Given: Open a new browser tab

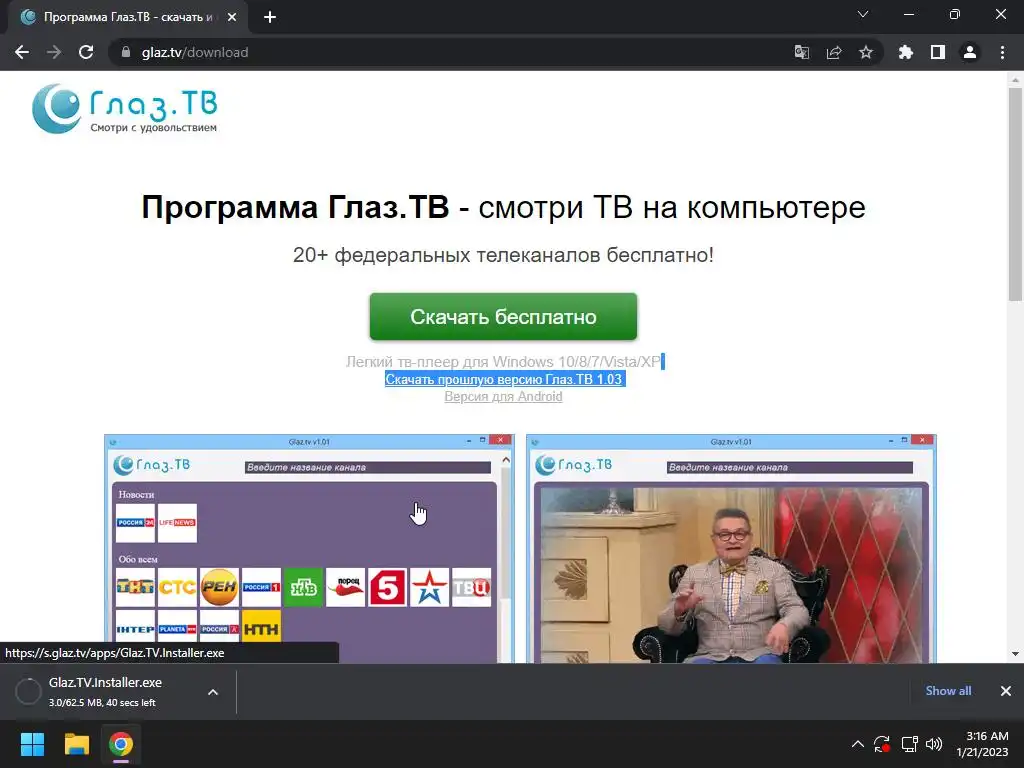Looking at the screenshot, I should (x=270, y=17).
